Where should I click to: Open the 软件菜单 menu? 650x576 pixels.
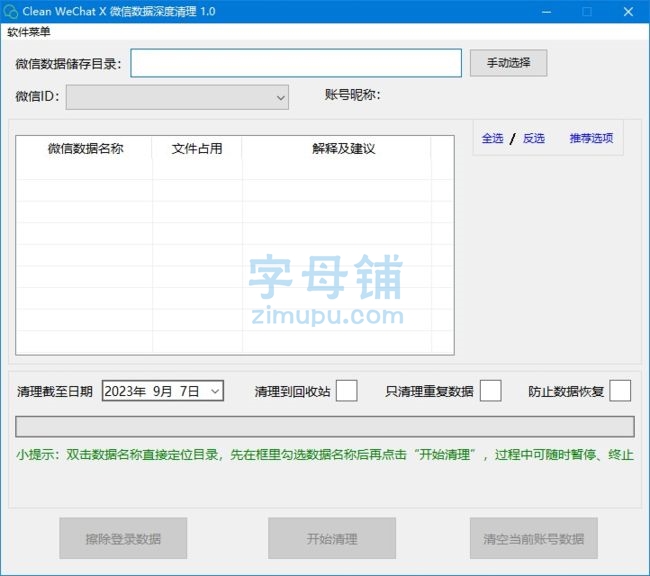[x=29, y=32]
